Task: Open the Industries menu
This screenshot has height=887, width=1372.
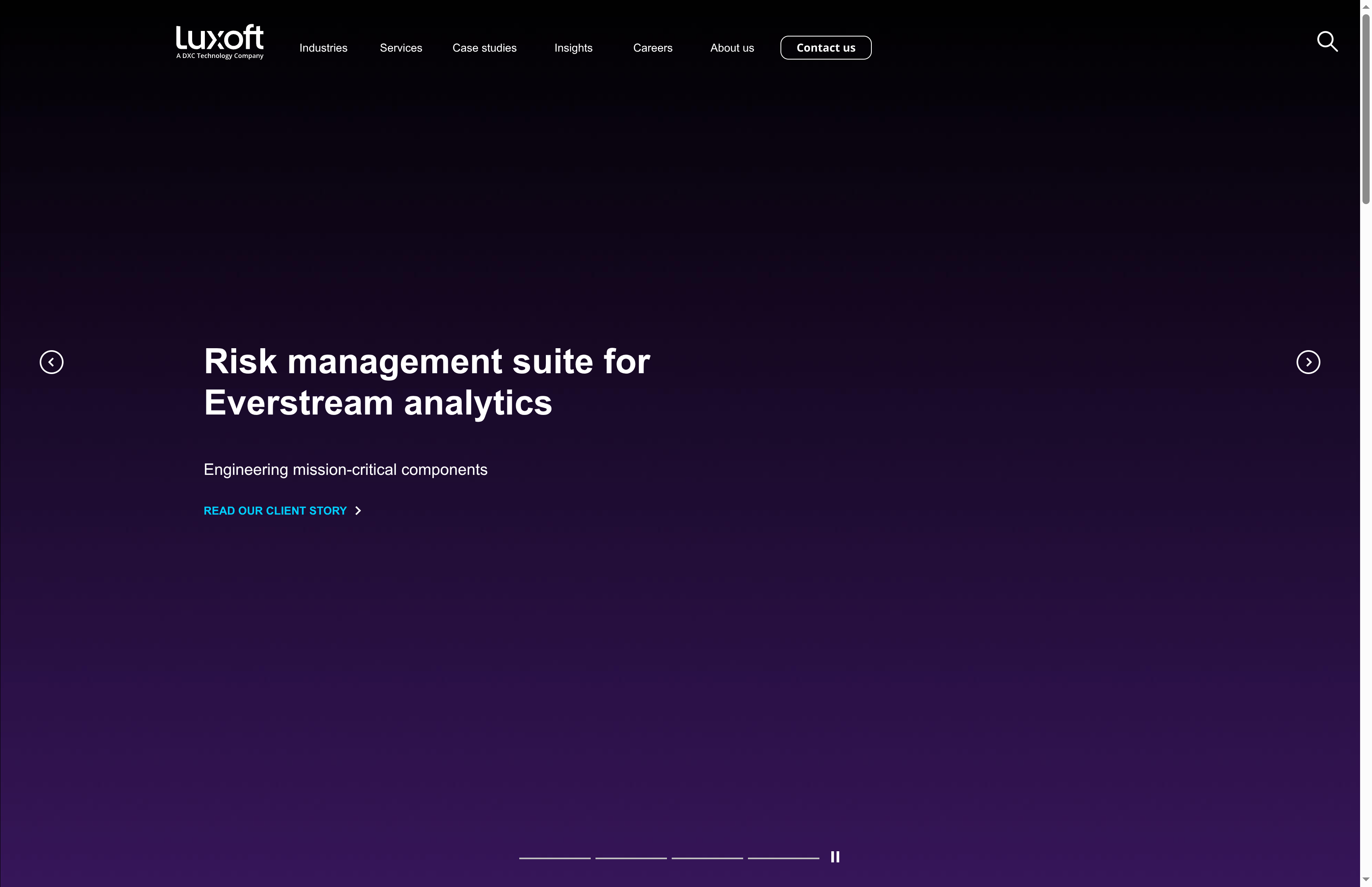Action: (x=323, y=48)
